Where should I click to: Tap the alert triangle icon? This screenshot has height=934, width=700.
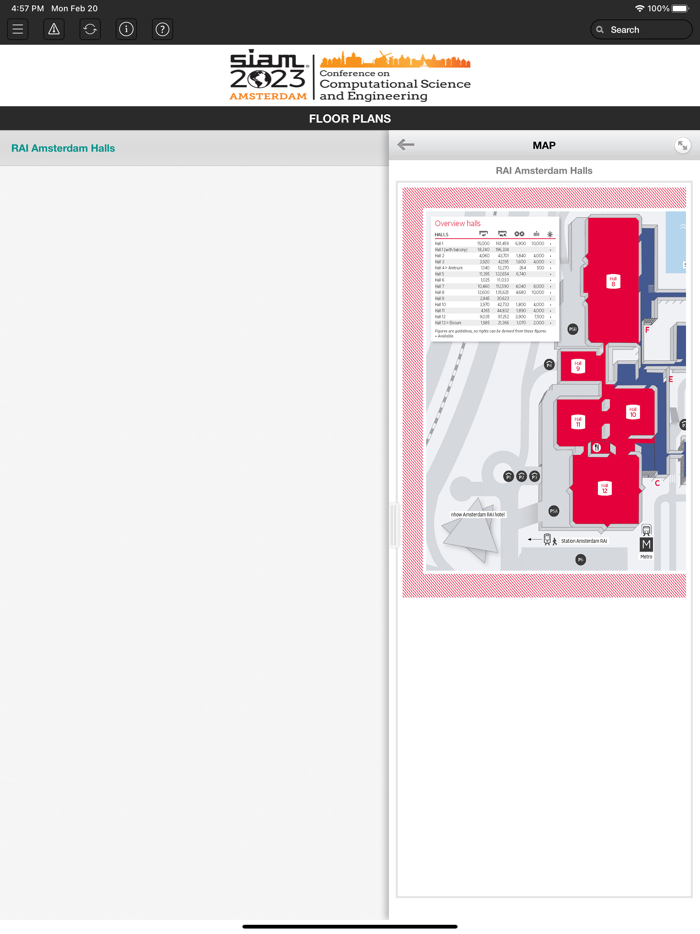pos(54,29)
